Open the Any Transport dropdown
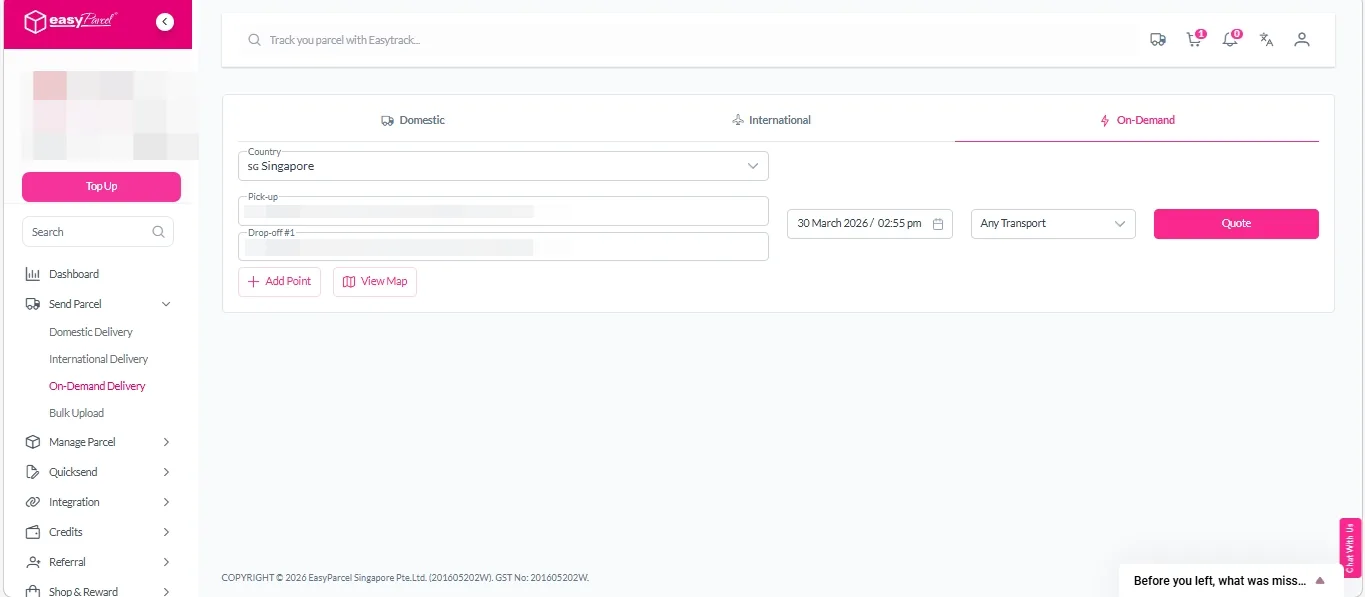 pyautogui.click(x=1052, y=224)
